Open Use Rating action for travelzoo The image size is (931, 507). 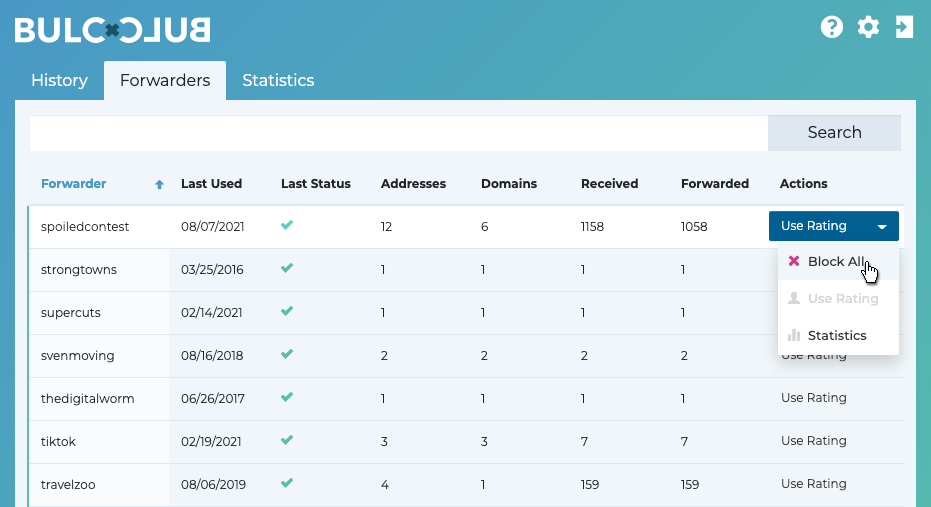[x=813, y=484]
